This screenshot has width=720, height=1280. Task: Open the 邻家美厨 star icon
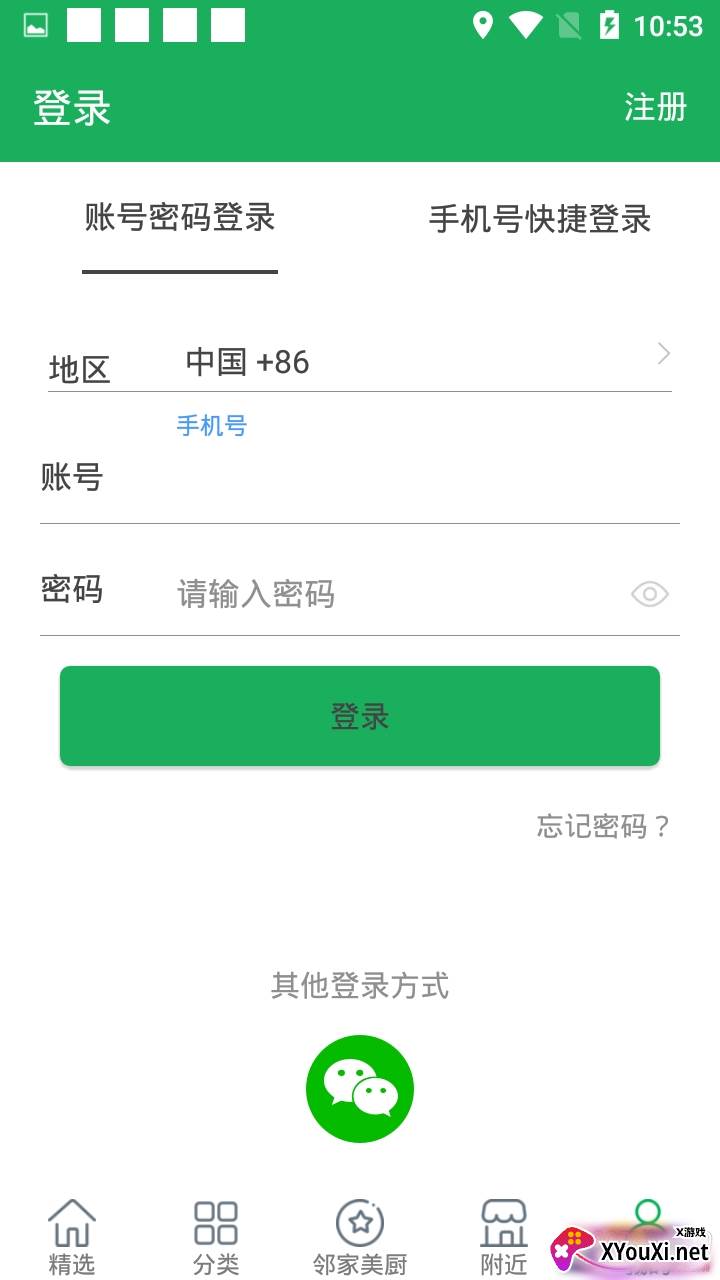(x=360, y=1224)
